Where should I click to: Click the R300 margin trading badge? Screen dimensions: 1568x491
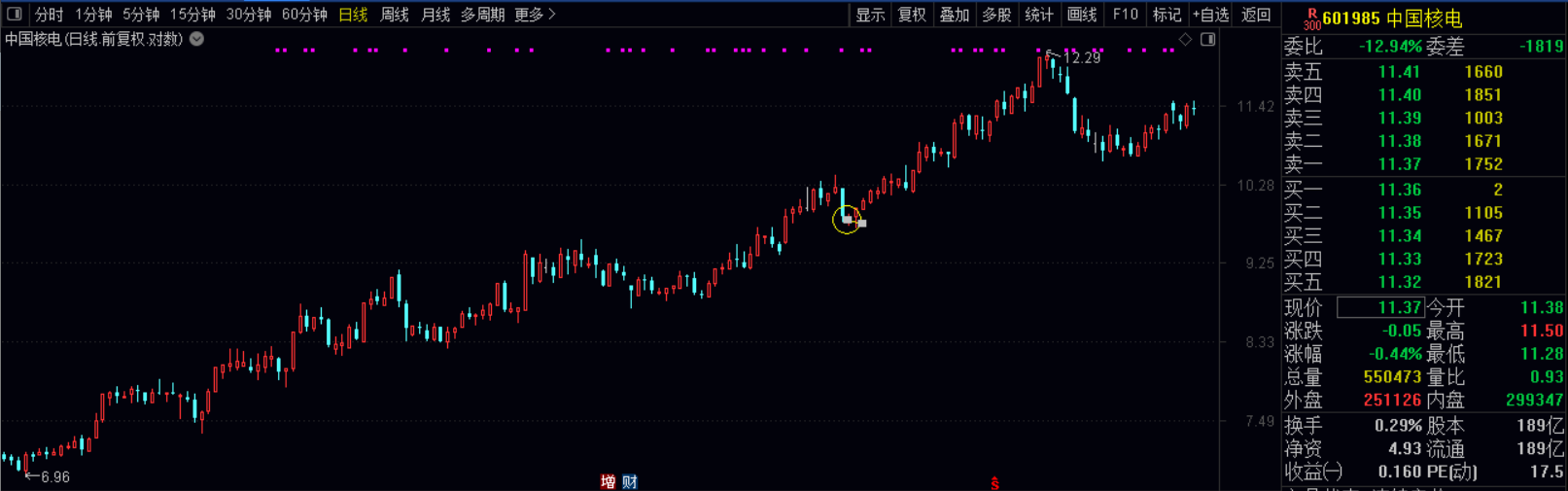tap(1311, 18)
